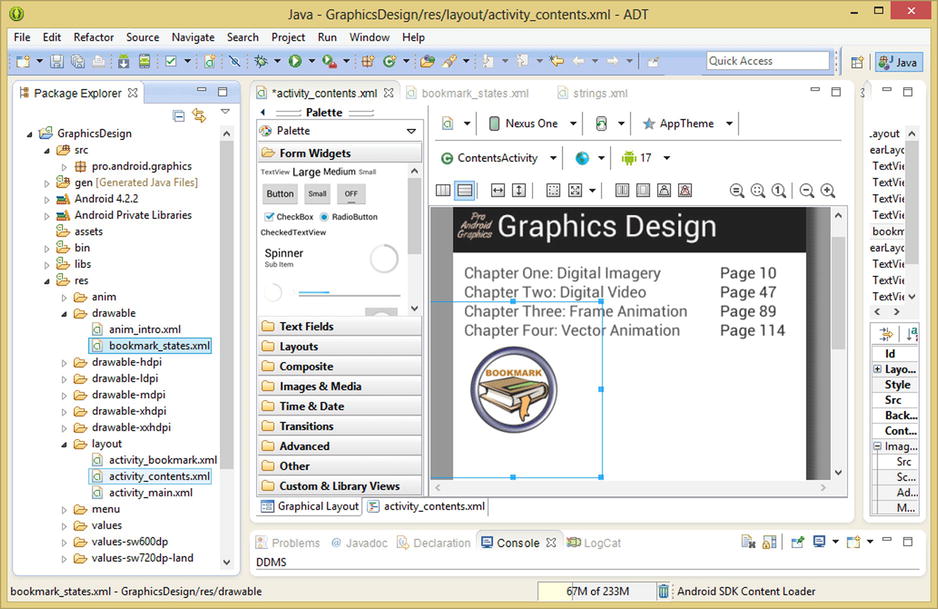Click the garbage collector trash icon
The image size is (938, 609).
663,591
